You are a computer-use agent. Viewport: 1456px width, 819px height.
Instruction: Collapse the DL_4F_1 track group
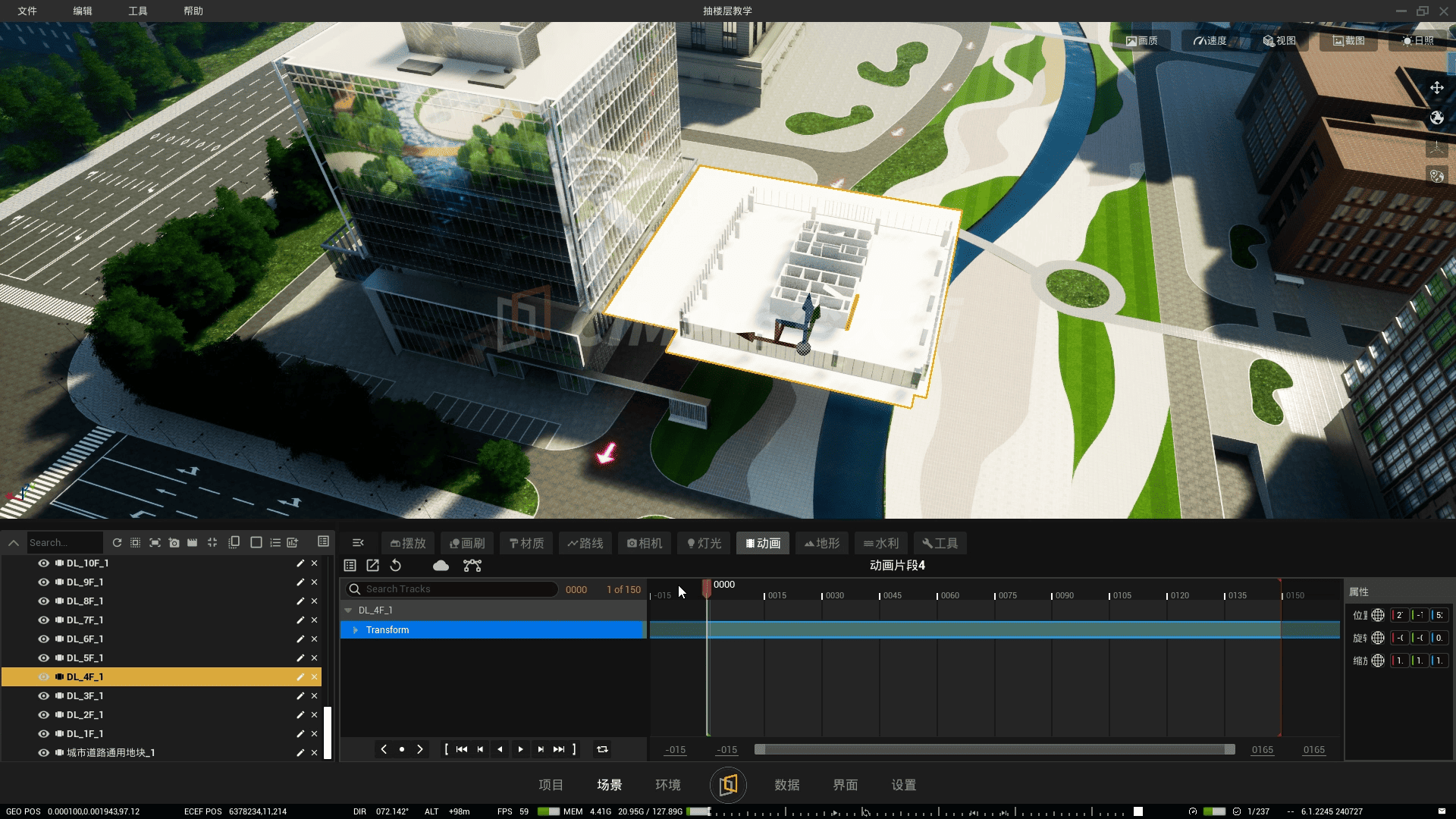point(348,610)
